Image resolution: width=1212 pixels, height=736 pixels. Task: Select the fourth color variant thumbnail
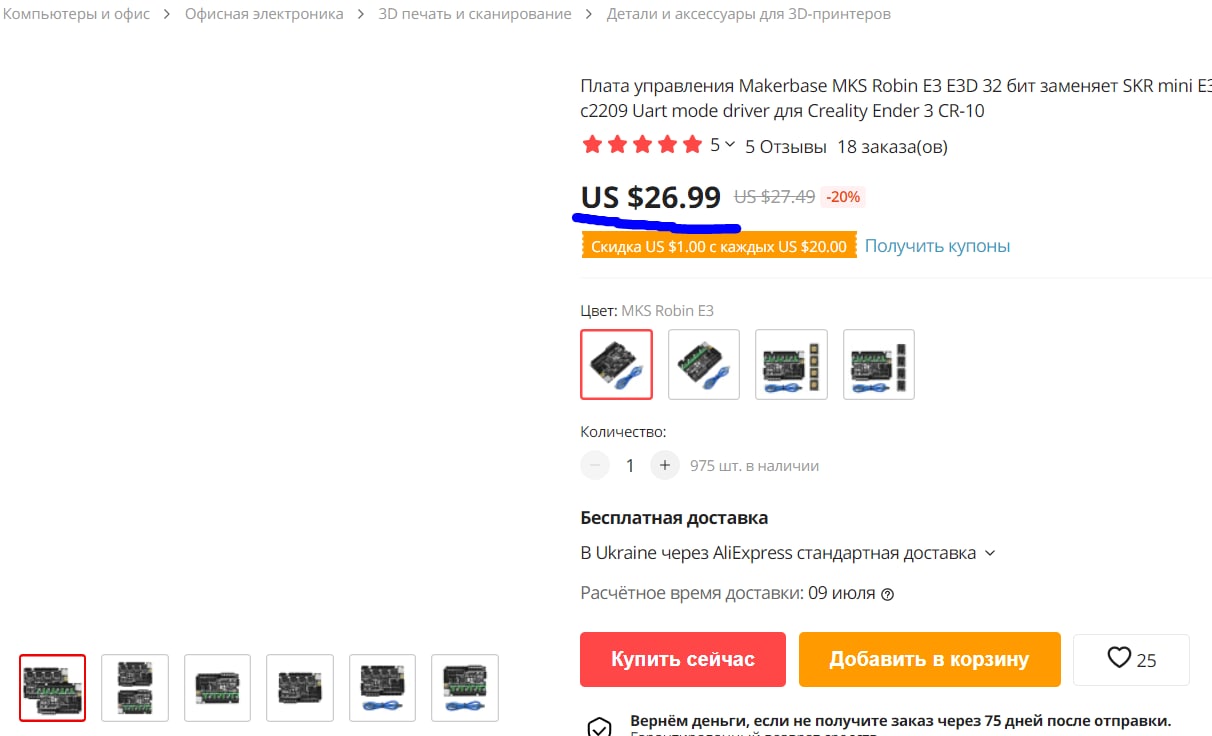click(879, 364)
